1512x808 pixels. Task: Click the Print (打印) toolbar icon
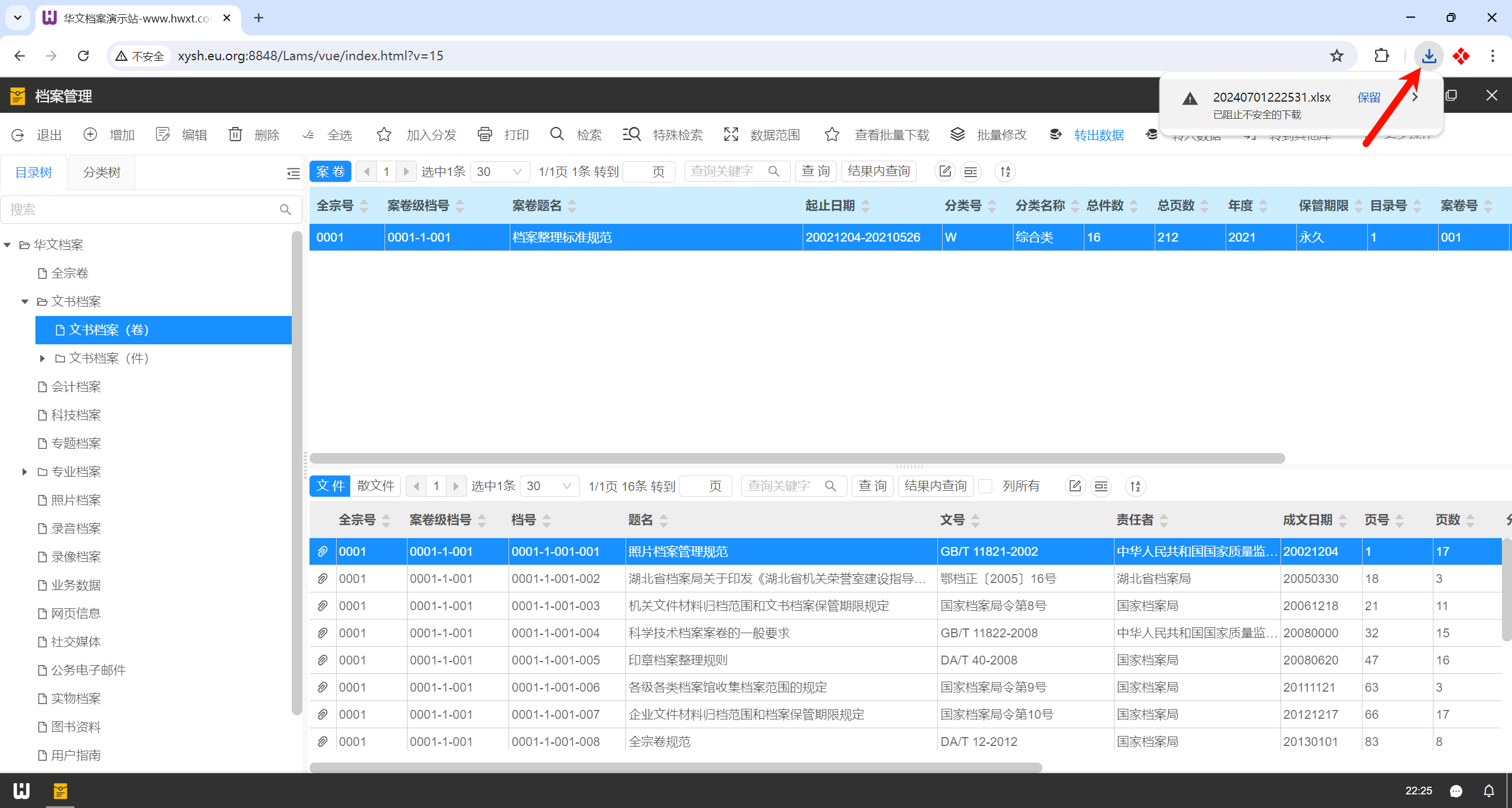484,135
